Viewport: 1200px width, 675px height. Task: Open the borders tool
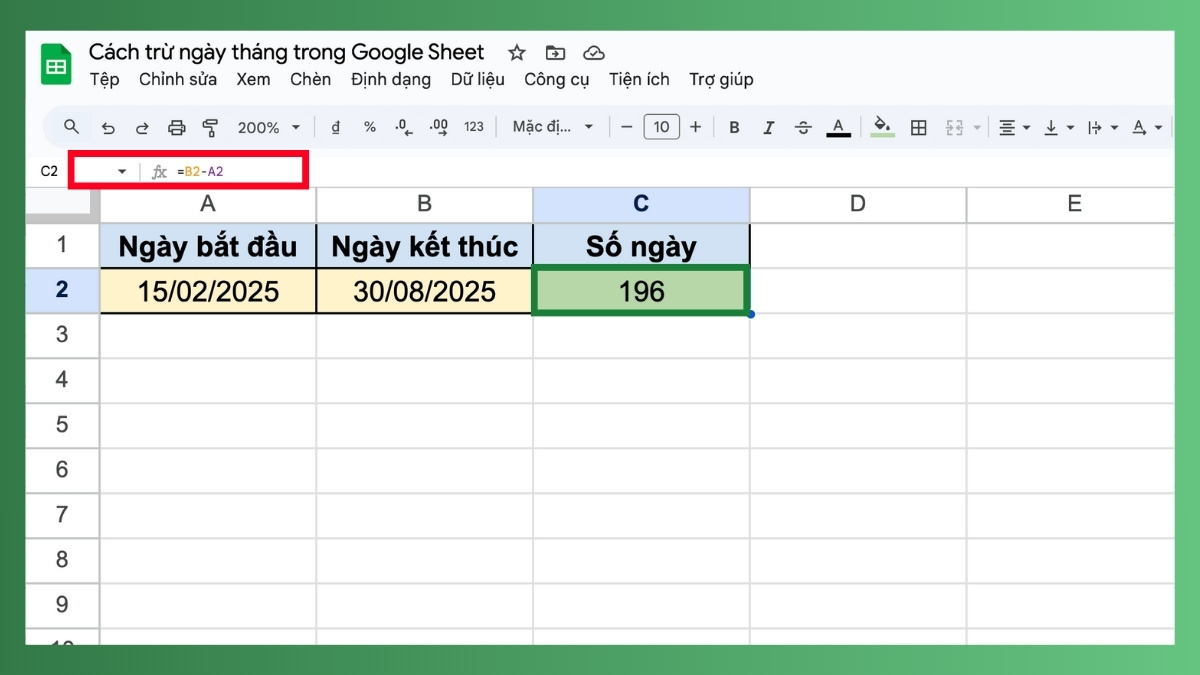tap(918, 127)
